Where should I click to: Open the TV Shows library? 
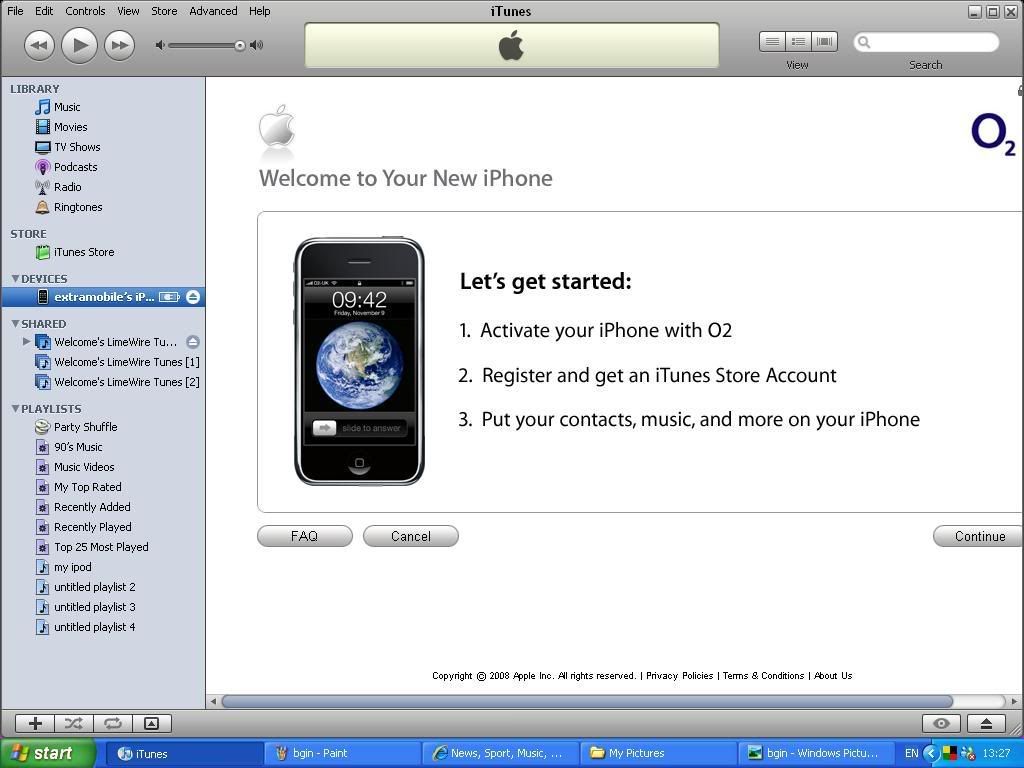point(76,147)
